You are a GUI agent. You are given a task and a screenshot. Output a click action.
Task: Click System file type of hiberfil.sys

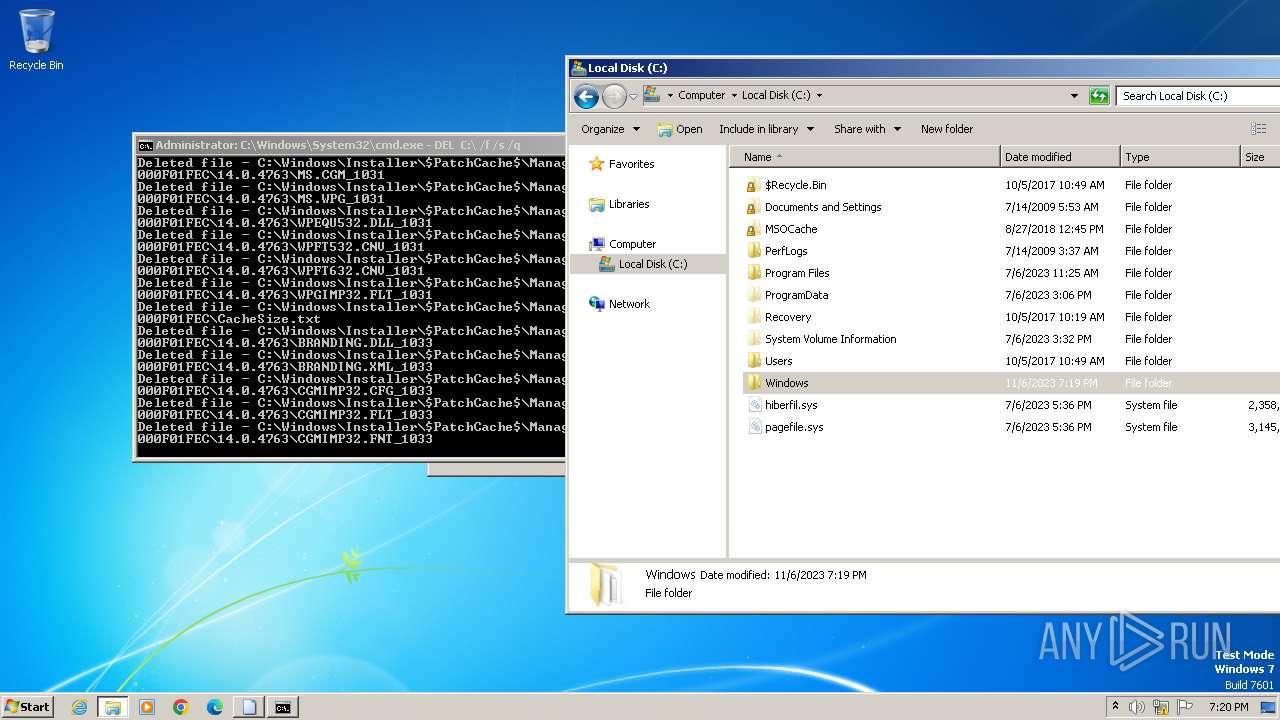[x=1151, y=405]
